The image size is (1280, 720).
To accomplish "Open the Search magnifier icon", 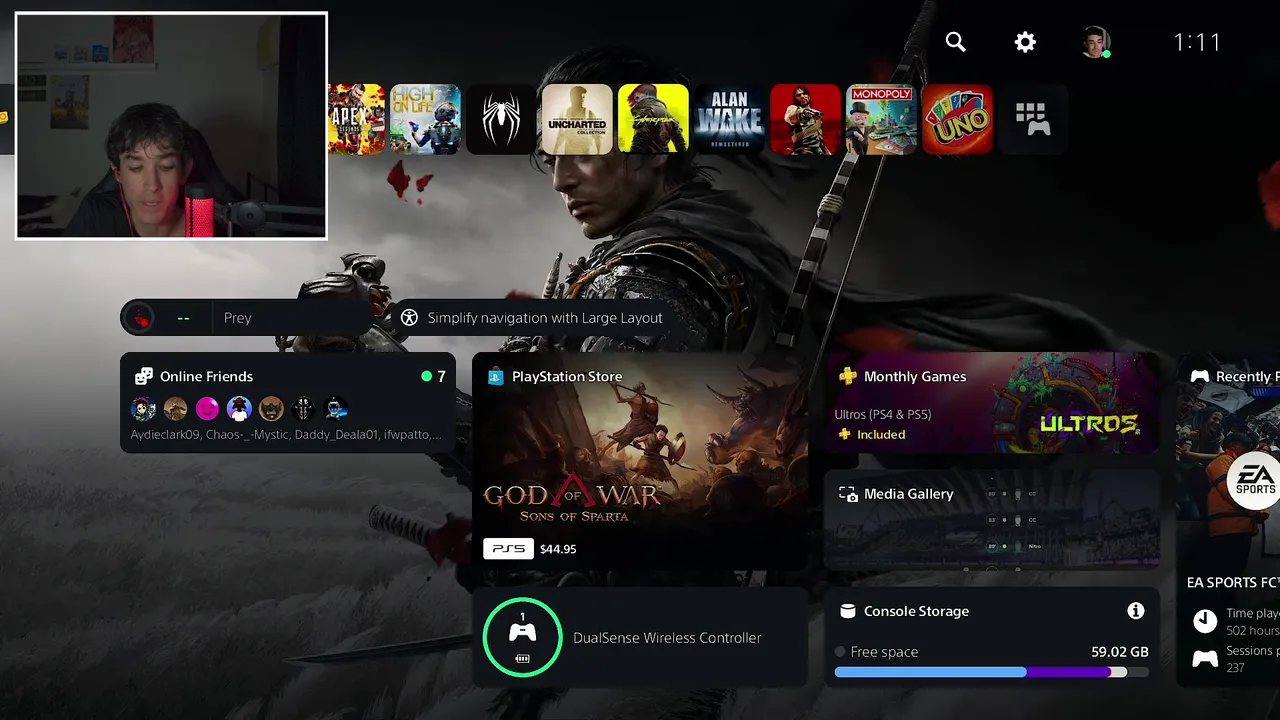I will (956, 42).
